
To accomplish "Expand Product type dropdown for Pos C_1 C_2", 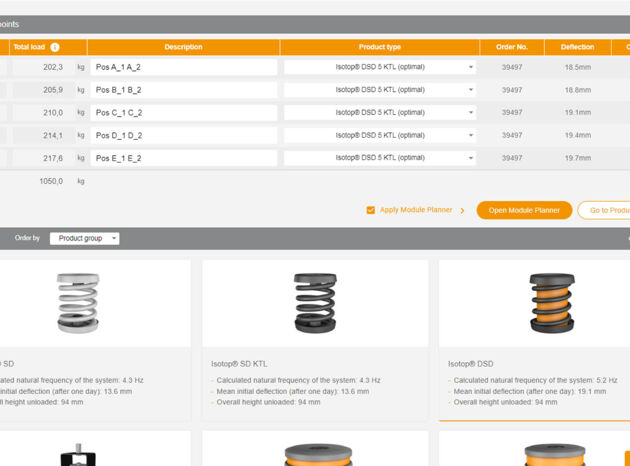I will point(379,113).
